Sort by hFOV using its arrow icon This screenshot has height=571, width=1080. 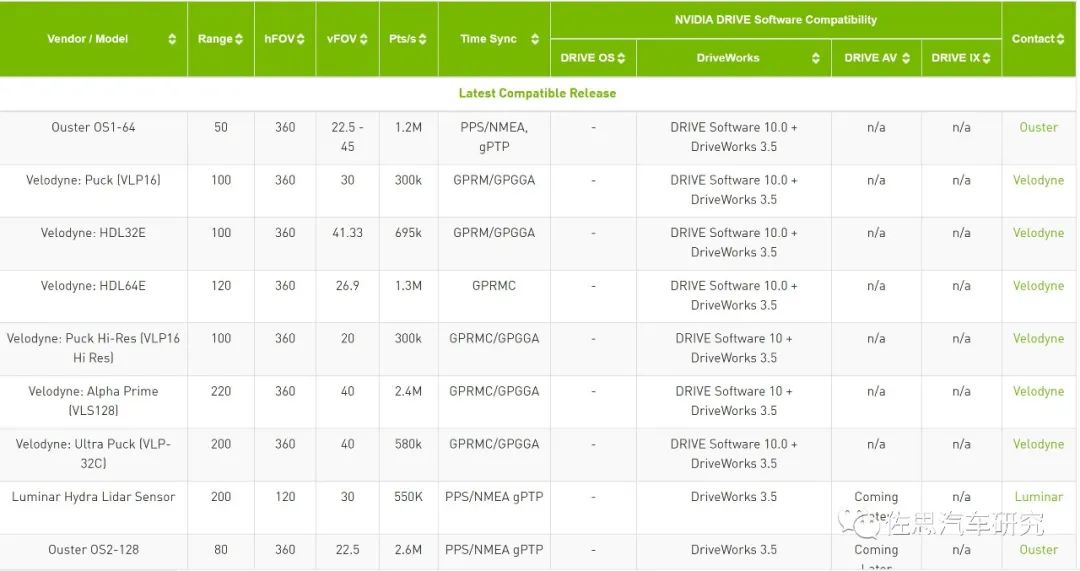pos(301,40)
